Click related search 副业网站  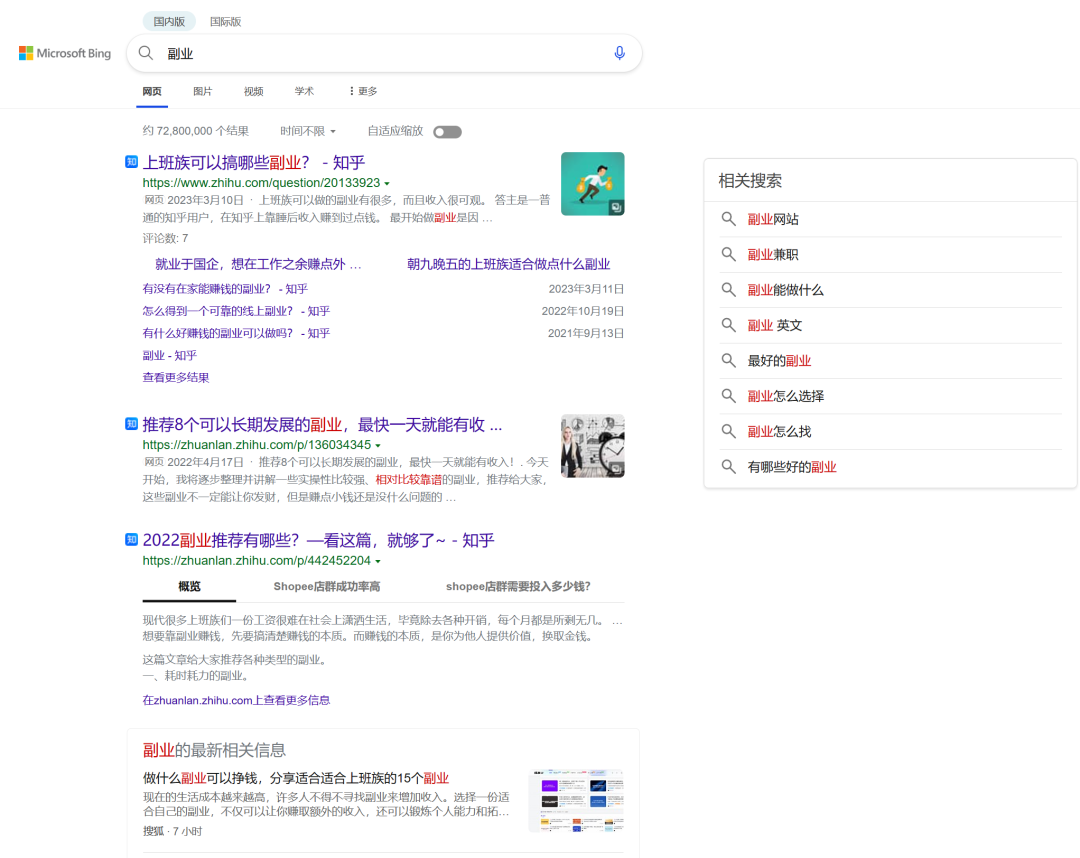pos(773,219)
